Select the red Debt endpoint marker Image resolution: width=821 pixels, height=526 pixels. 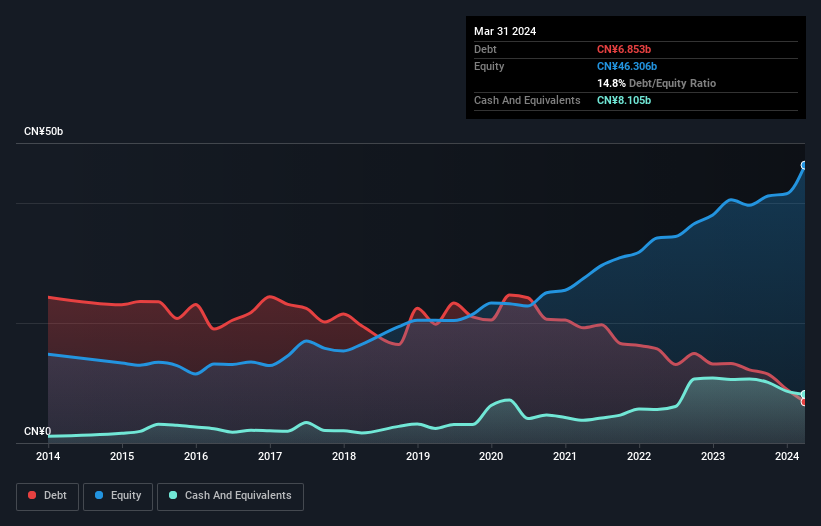tap(804, 402)
